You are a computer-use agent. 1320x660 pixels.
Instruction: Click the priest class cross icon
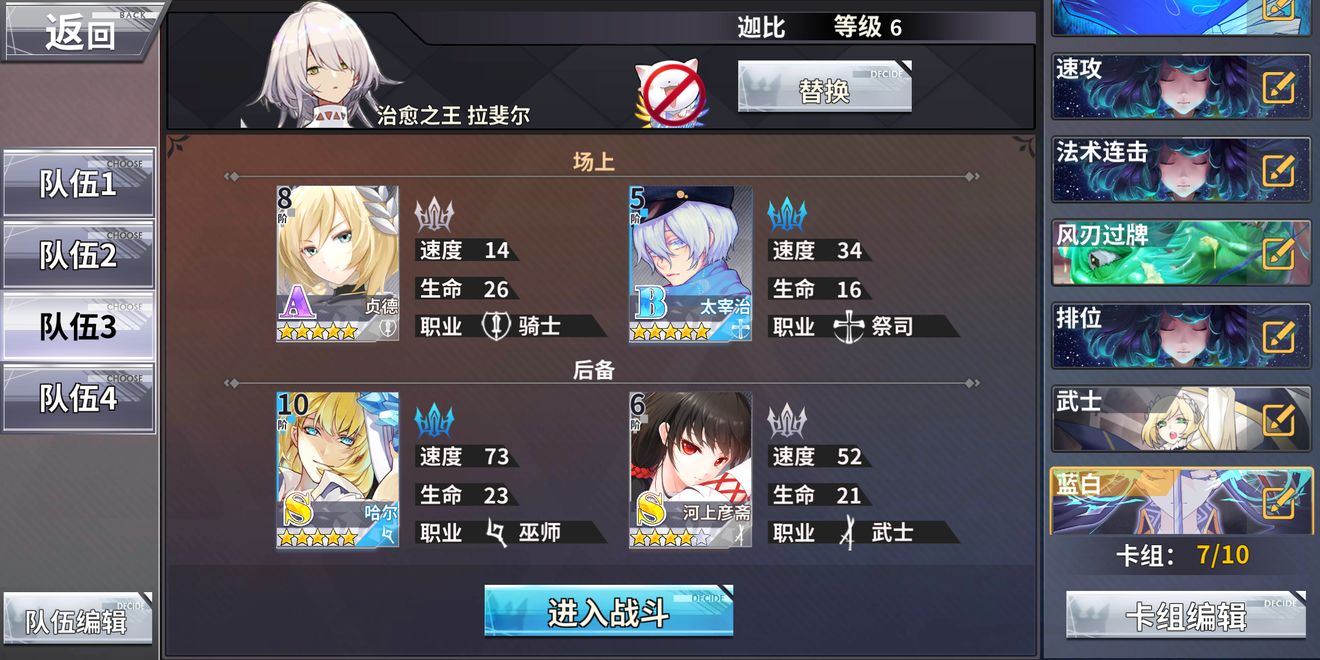(848, 326)
